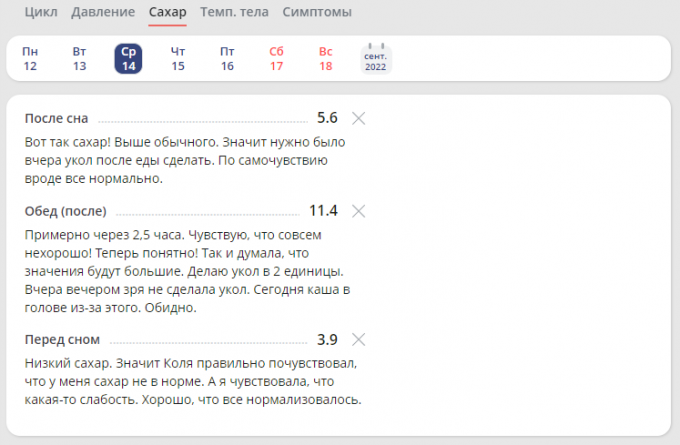This screenshot has width=680, height=445.
Task: Select the Сахар tab
Action: [x=168, y=12]
